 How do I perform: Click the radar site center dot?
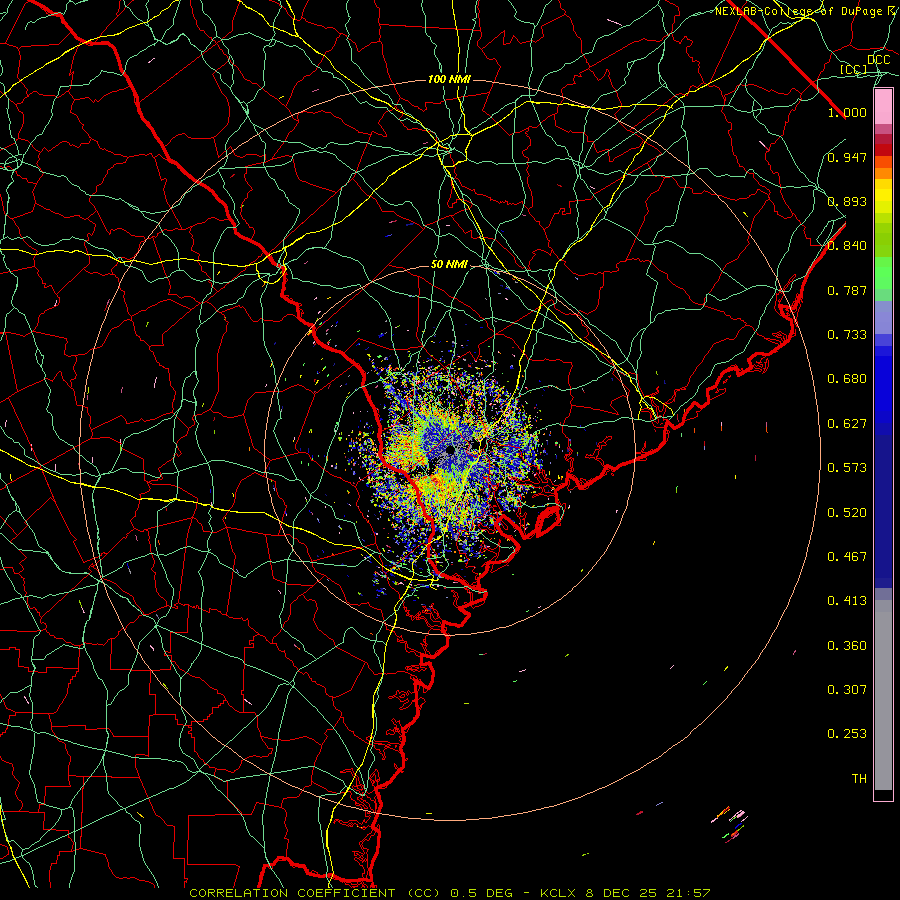[450, 451]
